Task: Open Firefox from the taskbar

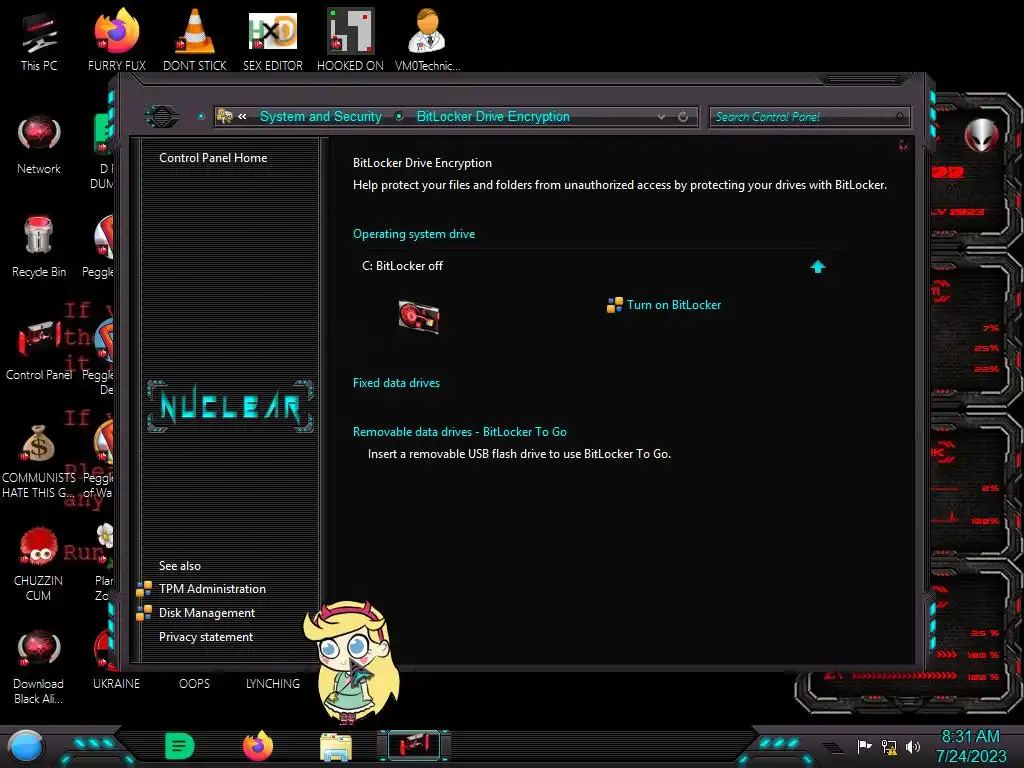Action: pyautogui.click(x=258, y=746)
